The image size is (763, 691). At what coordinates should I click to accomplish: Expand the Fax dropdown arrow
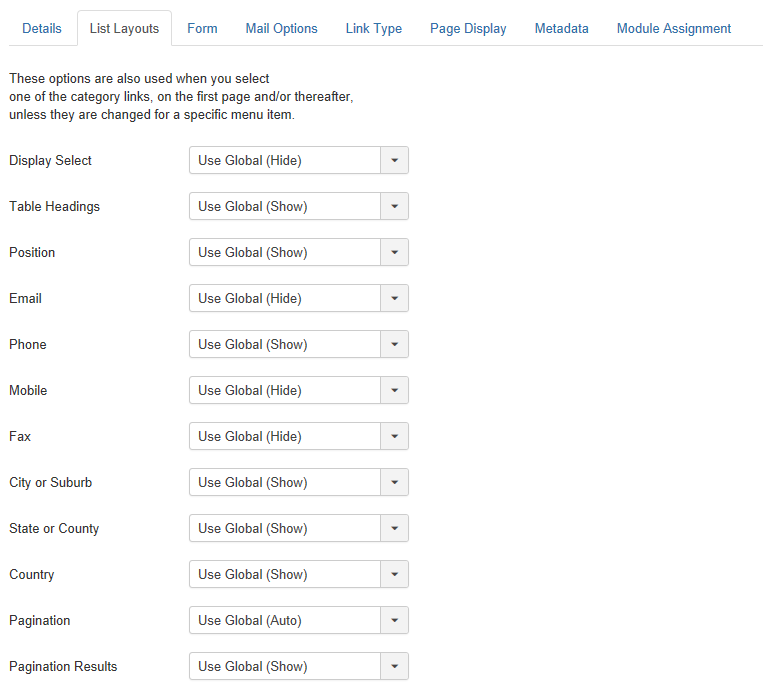click(x=395, y=436)
